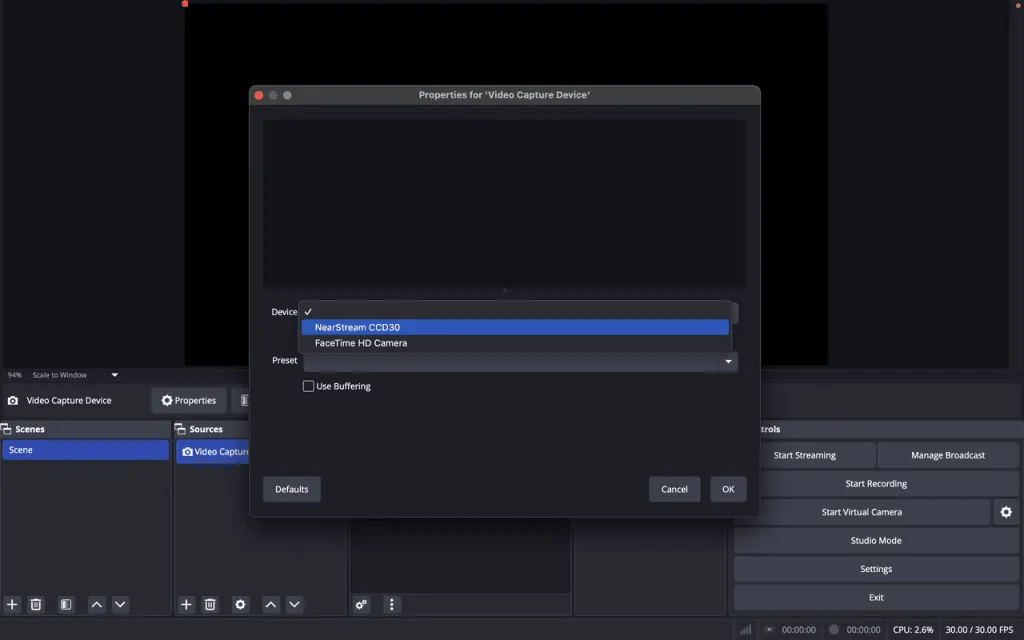
Task: Open the Scale to Window dropdown
Action: click(x=115, y=375)
